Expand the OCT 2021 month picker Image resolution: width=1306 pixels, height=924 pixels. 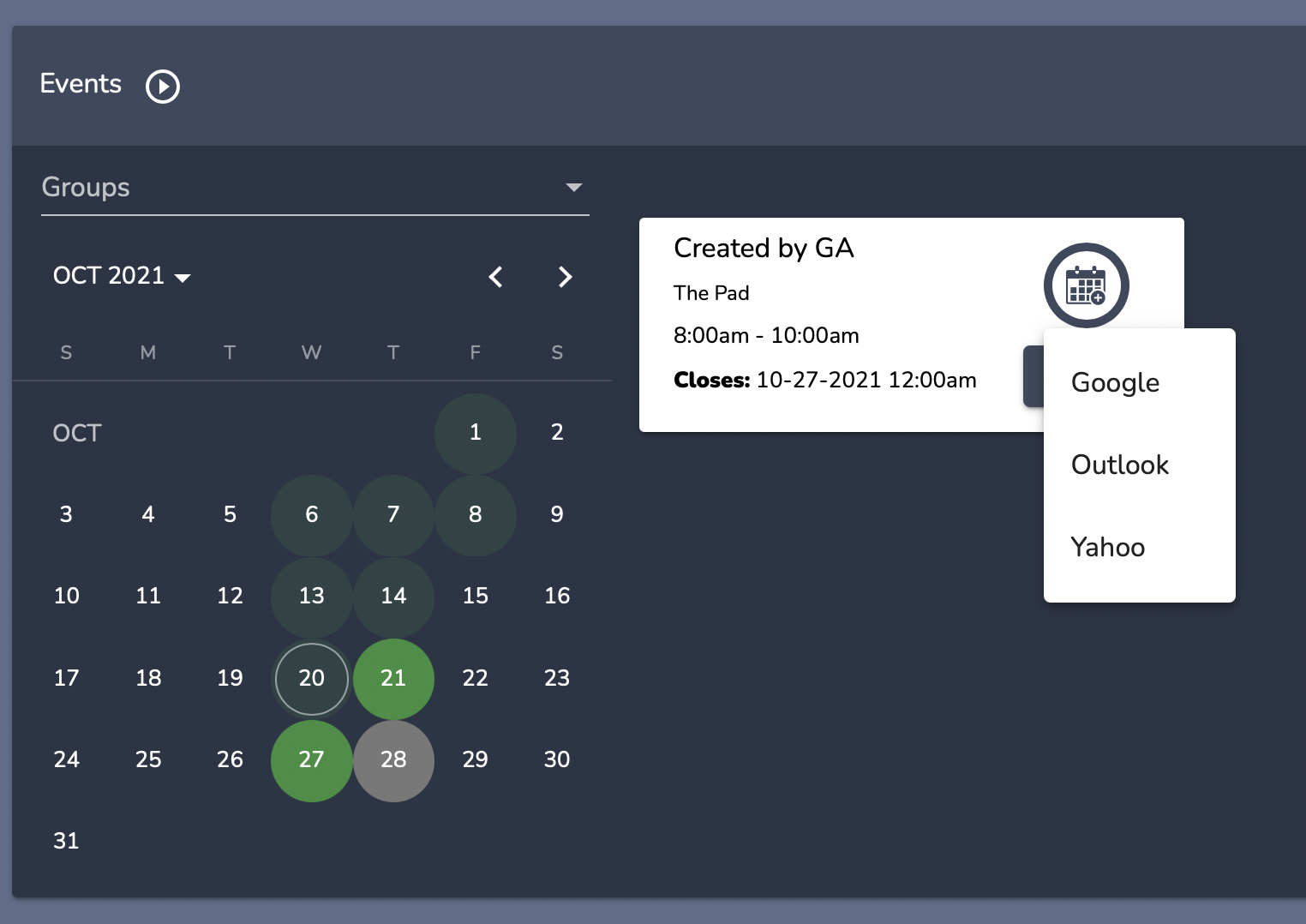122,276
